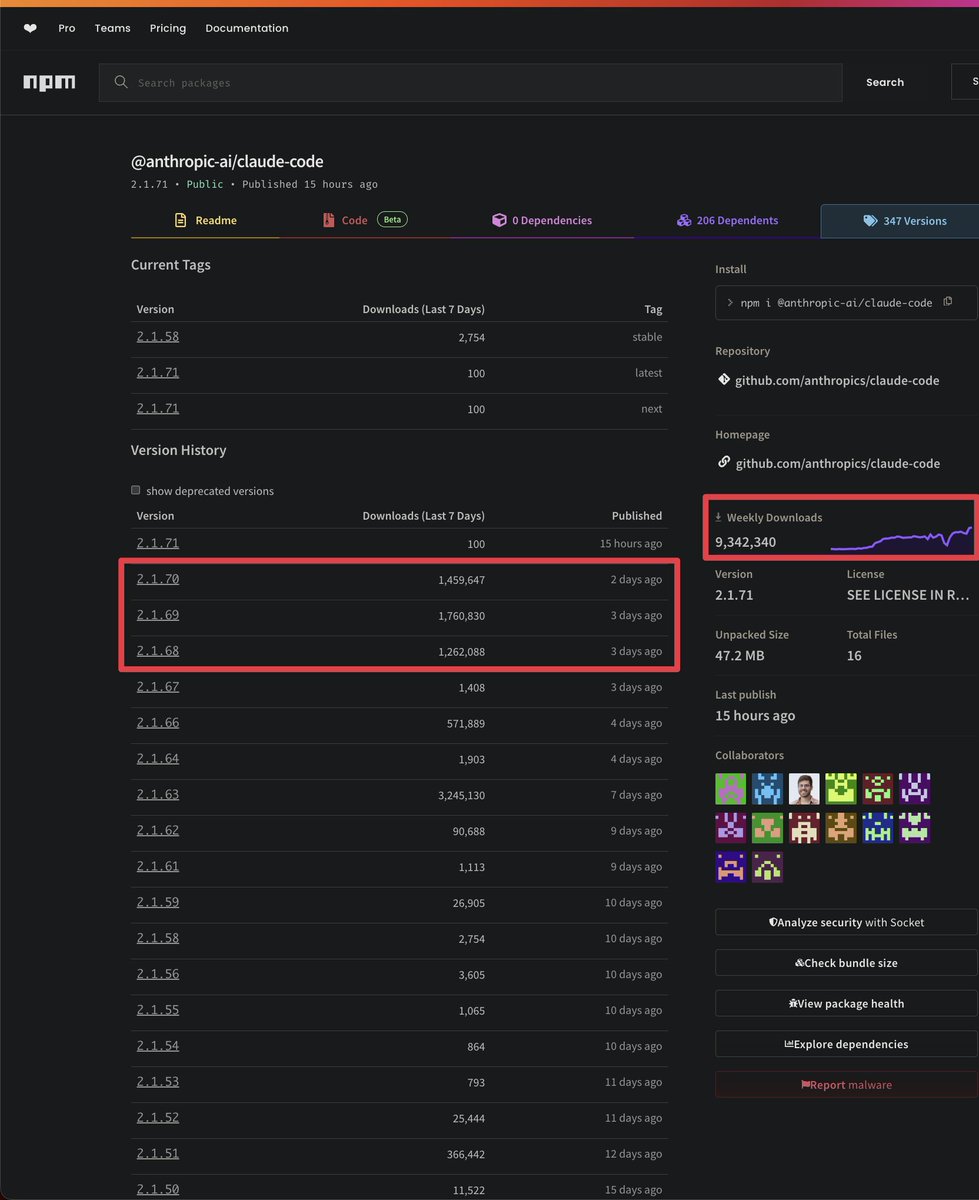The height and width of the screenshot is (1200, 979).
Task: Open the first green collaborator avatar
Action: tap(731, 789)
